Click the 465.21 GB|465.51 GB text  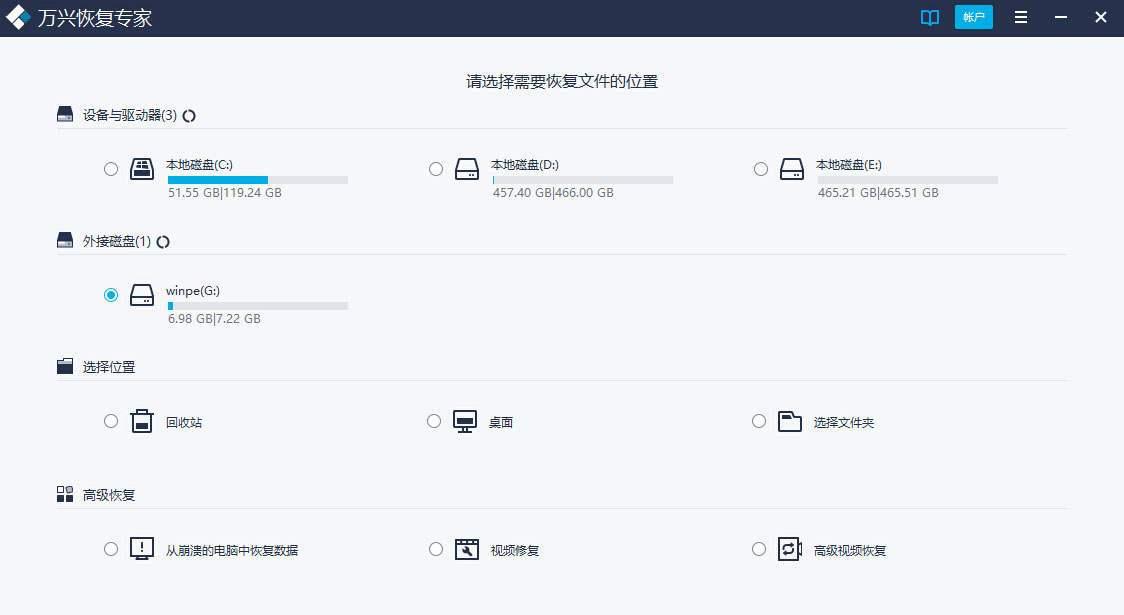(877, 193)
